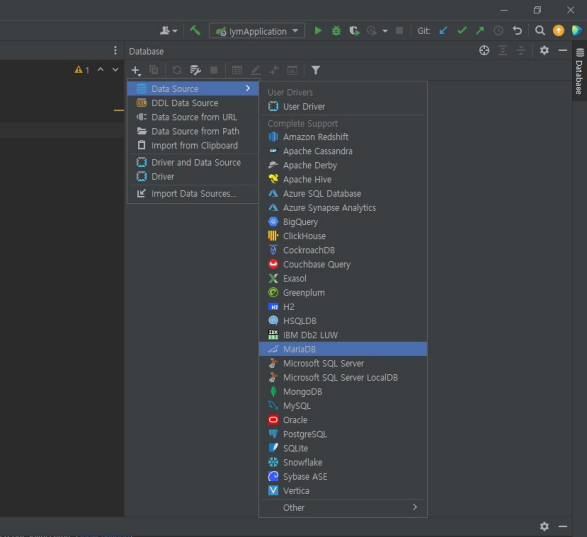The height and width of the screenshot is (537, 587).
Task: Start debugging with the bug icon
Action: coord(336,31)
